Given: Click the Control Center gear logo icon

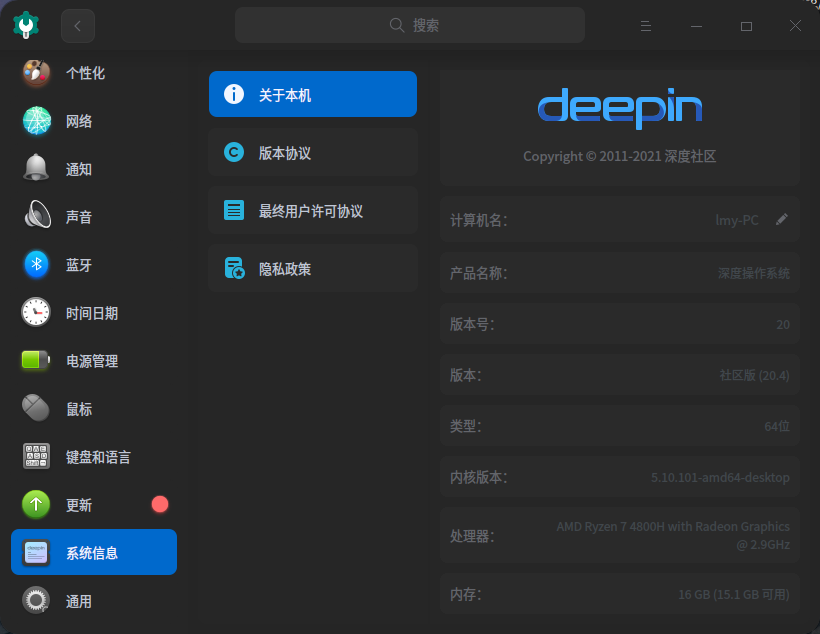Looking at the screenshot, I should (26, 25).
